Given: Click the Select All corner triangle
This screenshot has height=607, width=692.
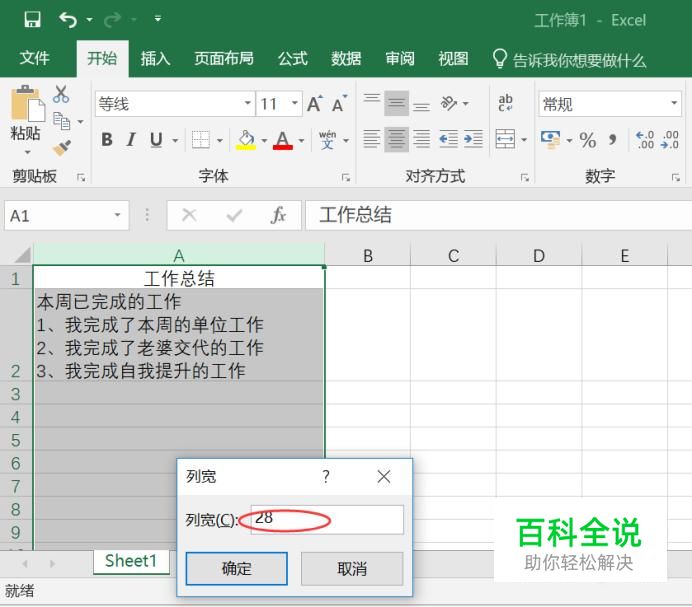Looking at the screenshot, I should 21,255.
